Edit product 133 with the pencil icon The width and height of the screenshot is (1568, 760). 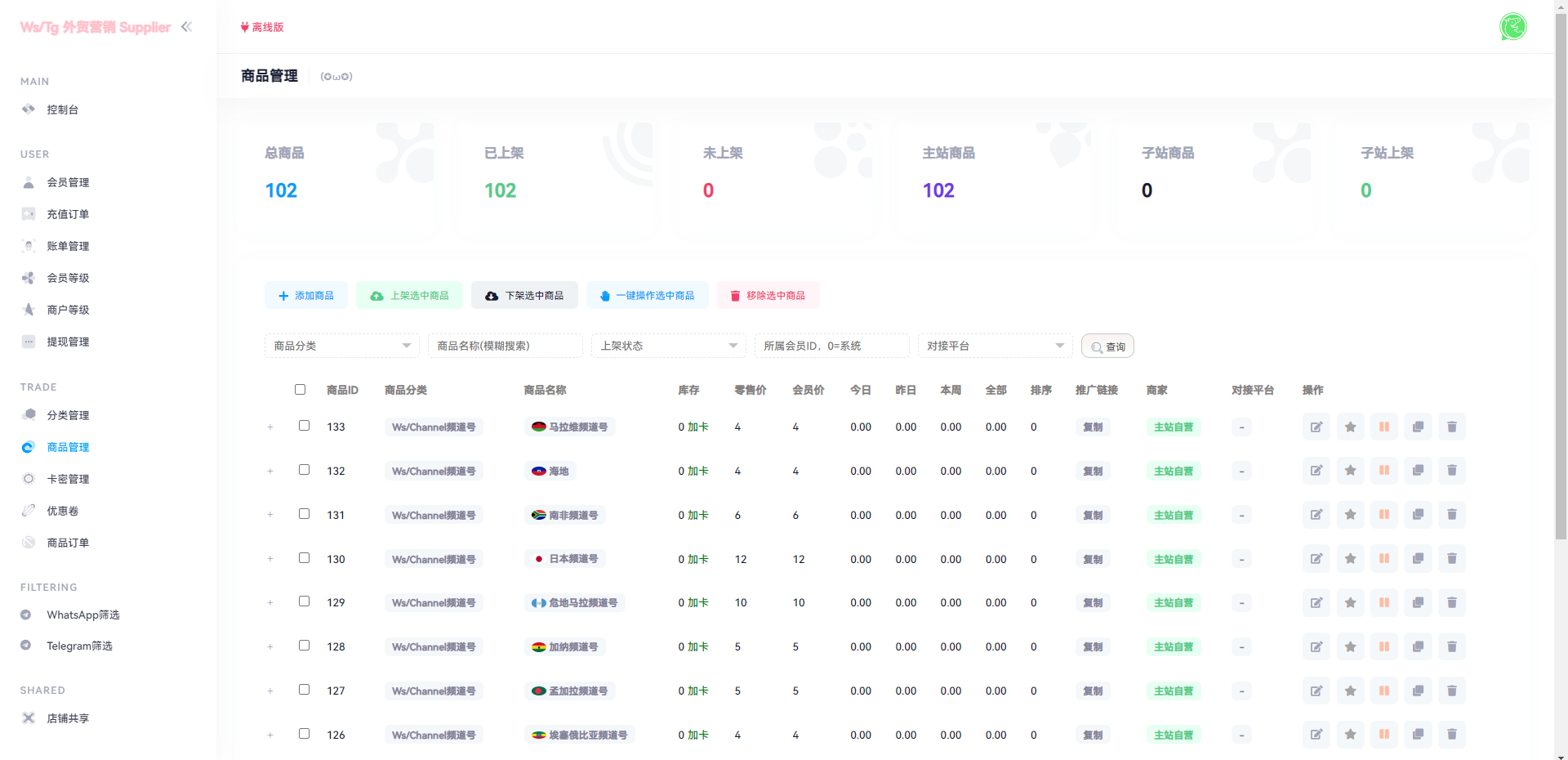click(x=1316, y=427)
